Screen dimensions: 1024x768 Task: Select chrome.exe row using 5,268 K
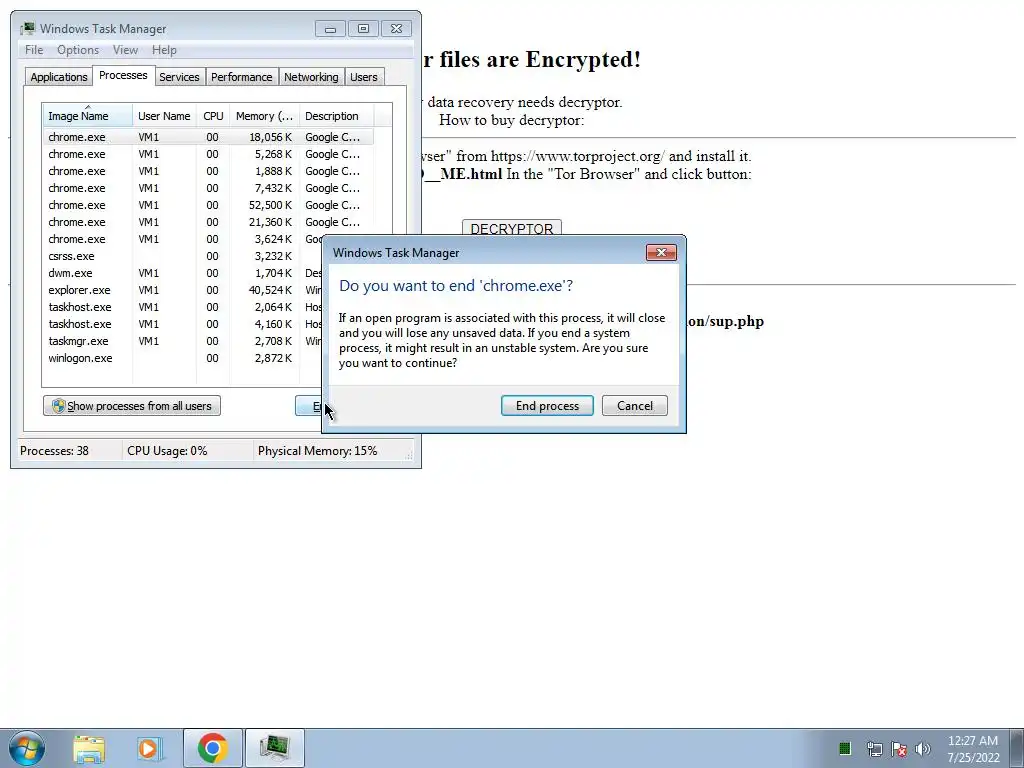[x=209, y=154]
